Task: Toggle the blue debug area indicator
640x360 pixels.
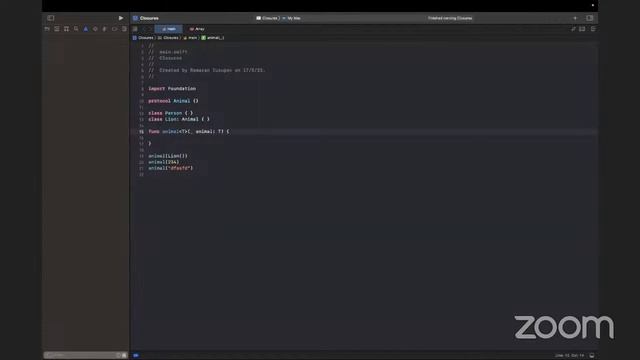Action: click(x=136, y=356)
